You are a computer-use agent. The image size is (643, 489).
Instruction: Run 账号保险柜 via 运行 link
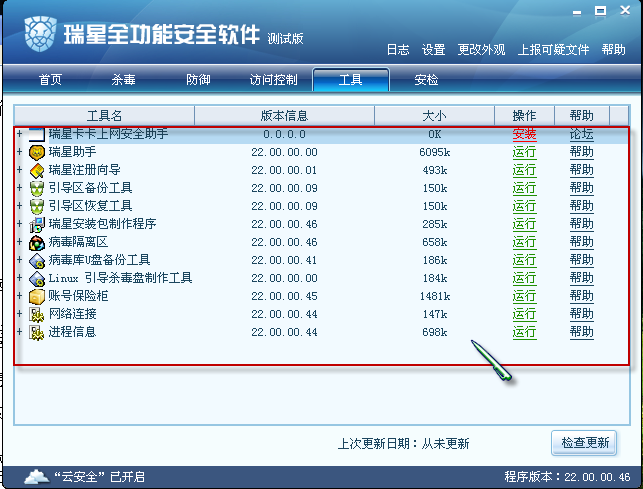point(524,296)
